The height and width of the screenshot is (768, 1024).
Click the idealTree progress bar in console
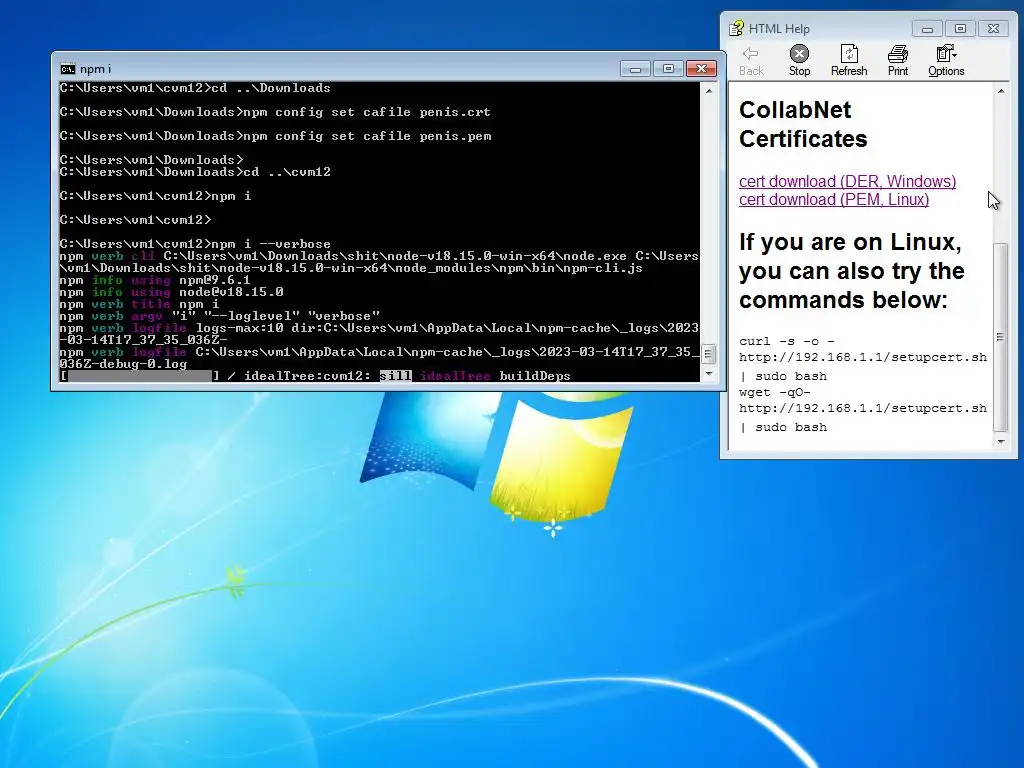coord(139,376)
